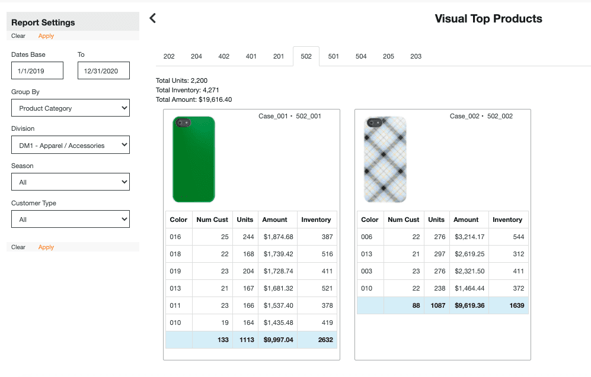Expand the Division dropdown

coord(70,145)
